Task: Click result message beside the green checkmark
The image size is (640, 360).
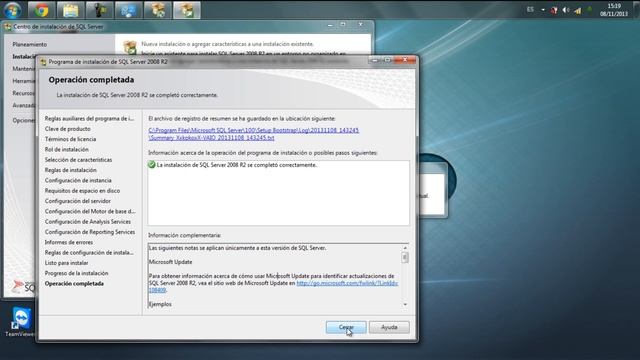Action: tap(237, 165)
